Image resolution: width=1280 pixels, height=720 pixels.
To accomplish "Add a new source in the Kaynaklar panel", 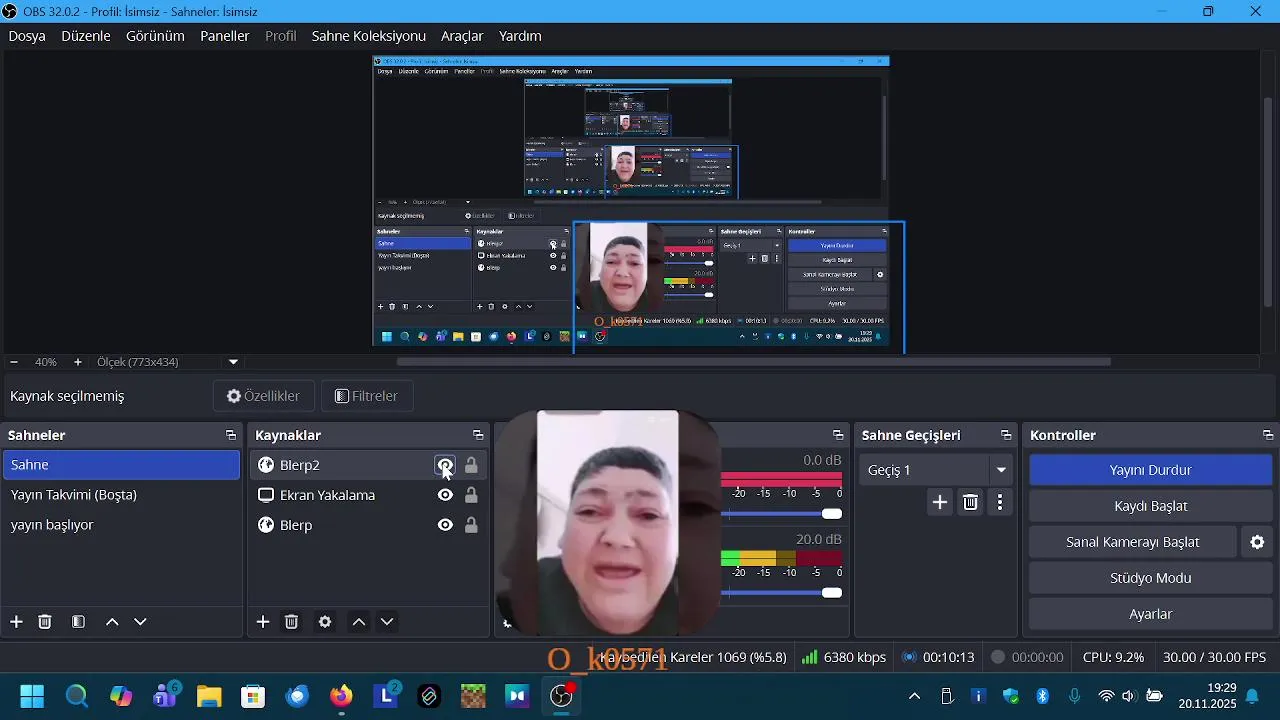I will click(x=263, y=622).
